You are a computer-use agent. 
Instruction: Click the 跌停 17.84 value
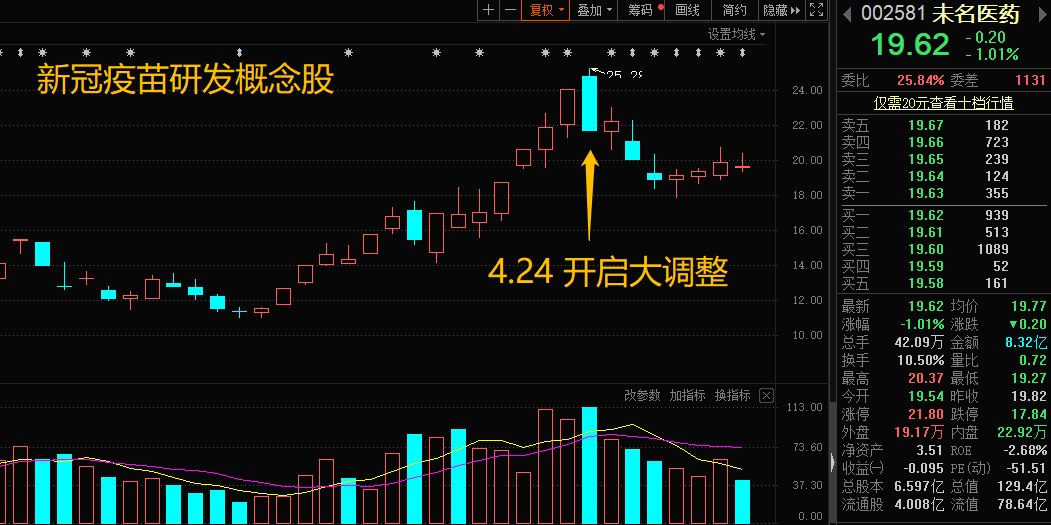(1028, 414)
